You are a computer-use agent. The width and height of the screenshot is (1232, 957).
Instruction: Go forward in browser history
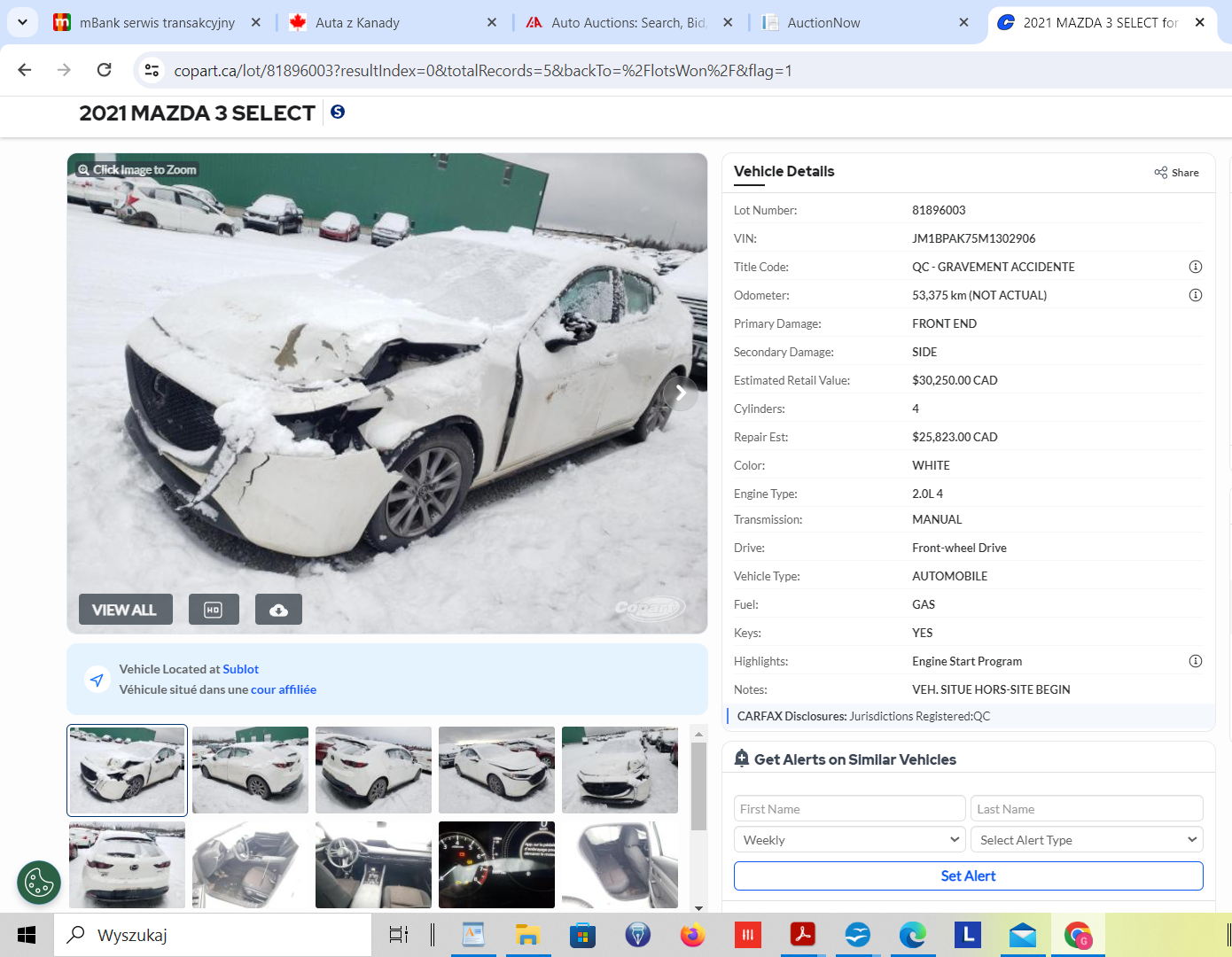coord(64,70)
